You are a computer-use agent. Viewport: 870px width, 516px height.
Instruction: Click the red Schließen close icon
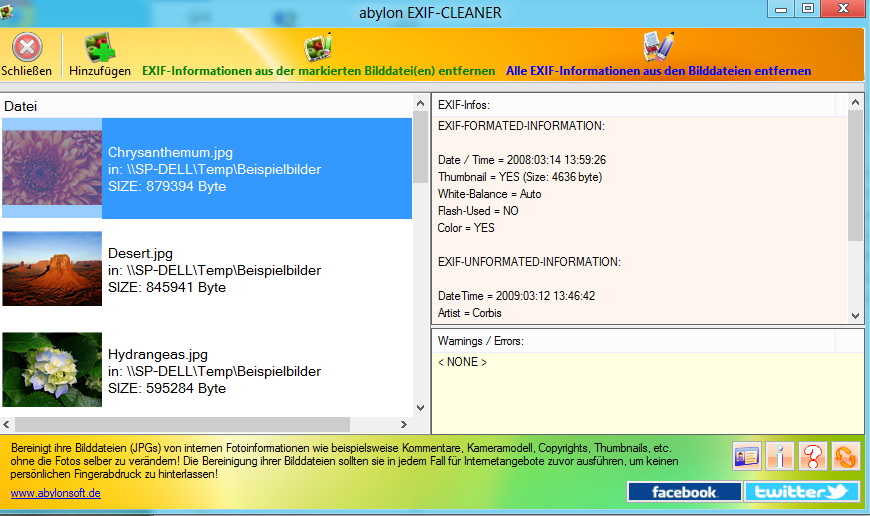coord(27,47)
